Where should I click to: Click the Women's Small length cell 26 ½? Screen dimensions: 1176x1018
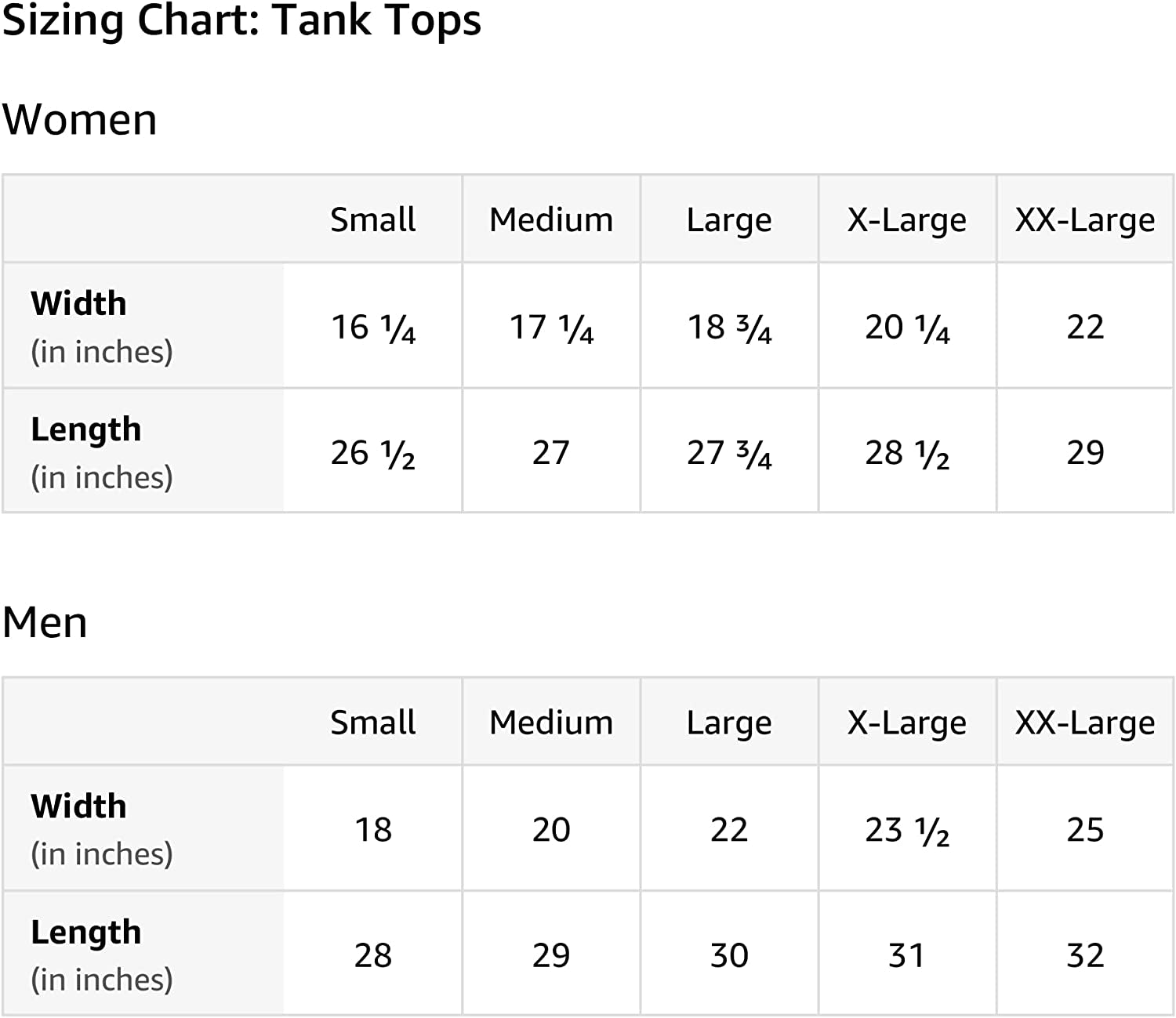point(373,453)
